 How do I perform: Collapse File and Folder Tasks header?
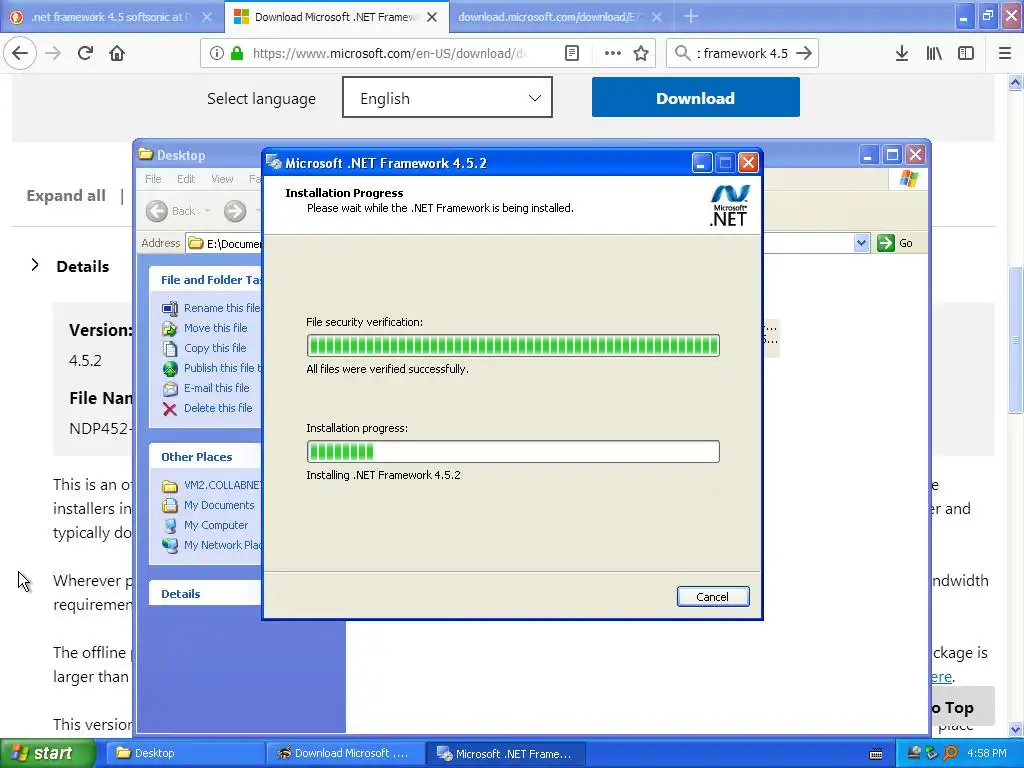205,280
